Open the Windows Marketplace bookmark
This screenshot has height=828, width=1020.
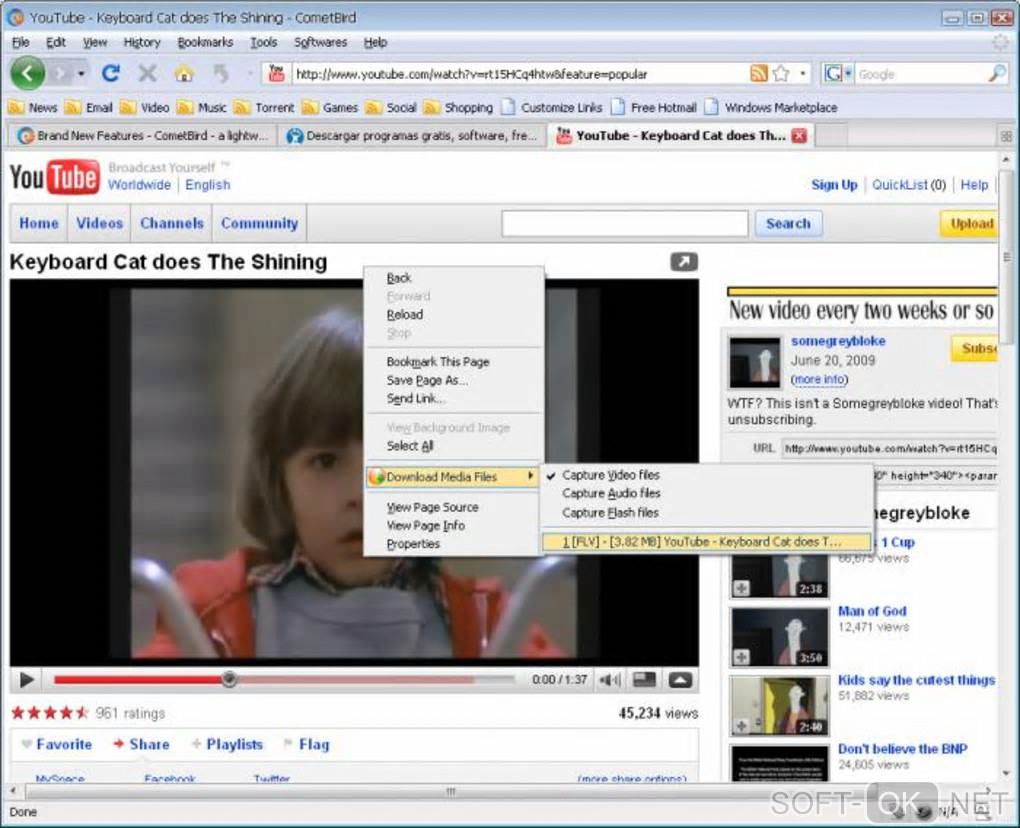click(x=771, y=107)
